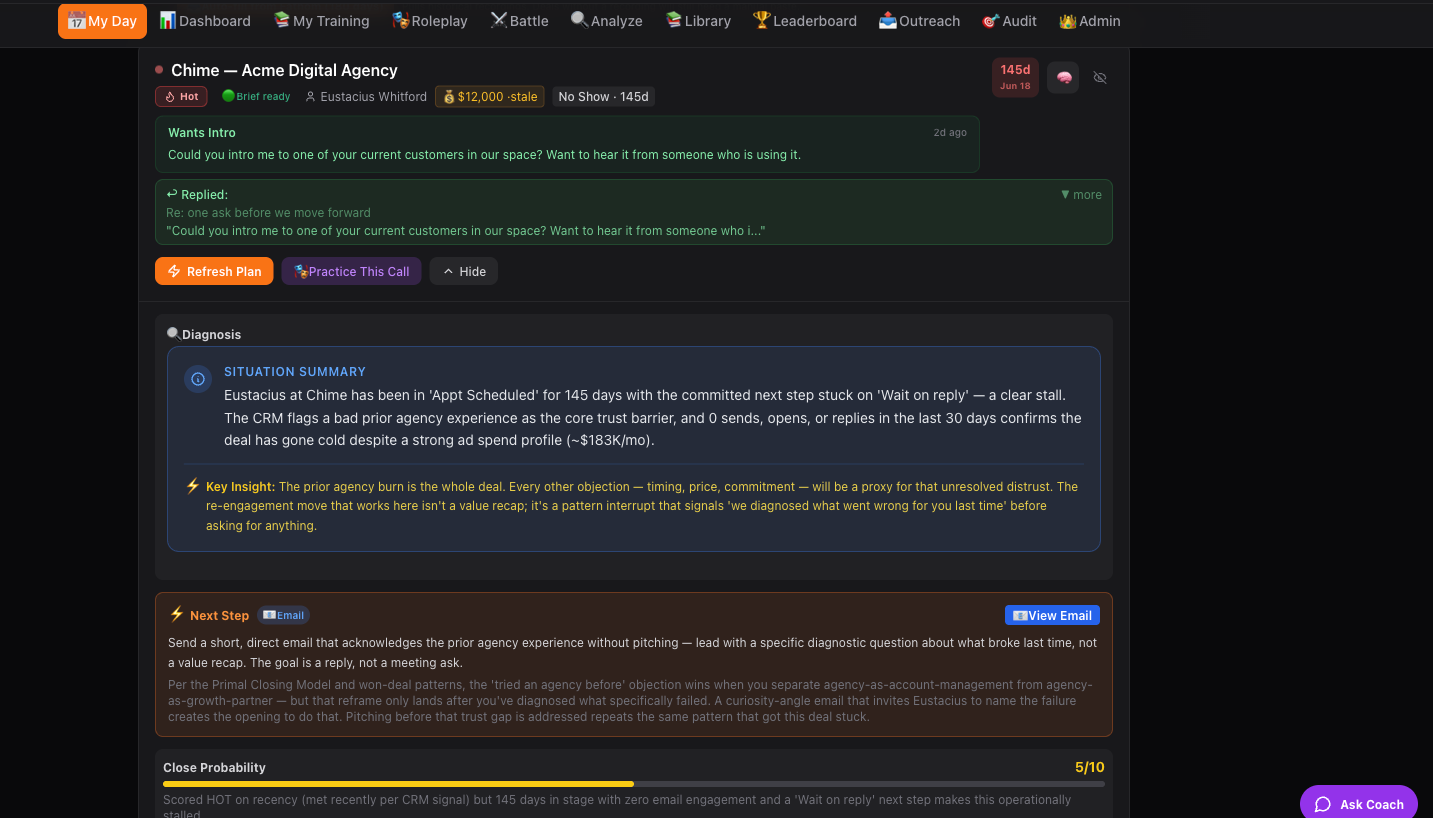
Task: Go to My Training
Action: 321,21
